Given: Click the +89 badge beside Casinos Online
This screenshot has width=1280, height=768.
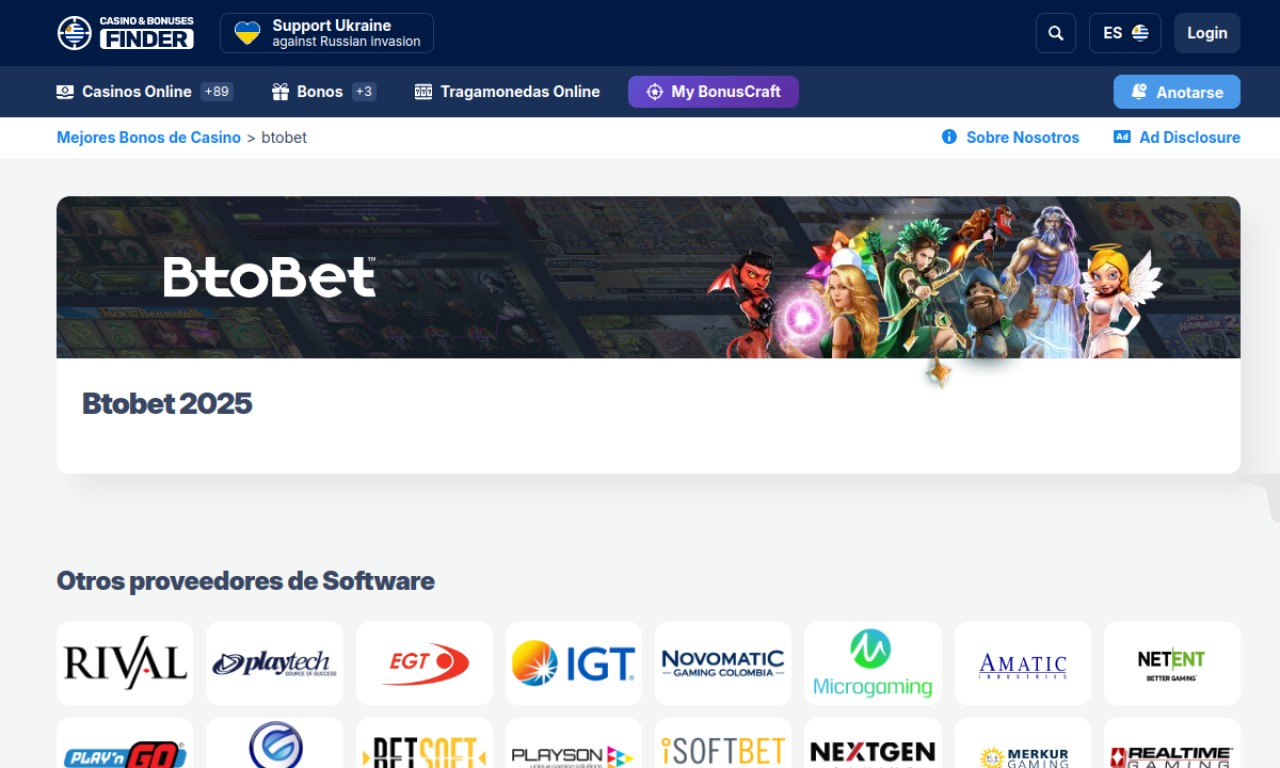Looking at the screenshot, I should coord(217,92).
